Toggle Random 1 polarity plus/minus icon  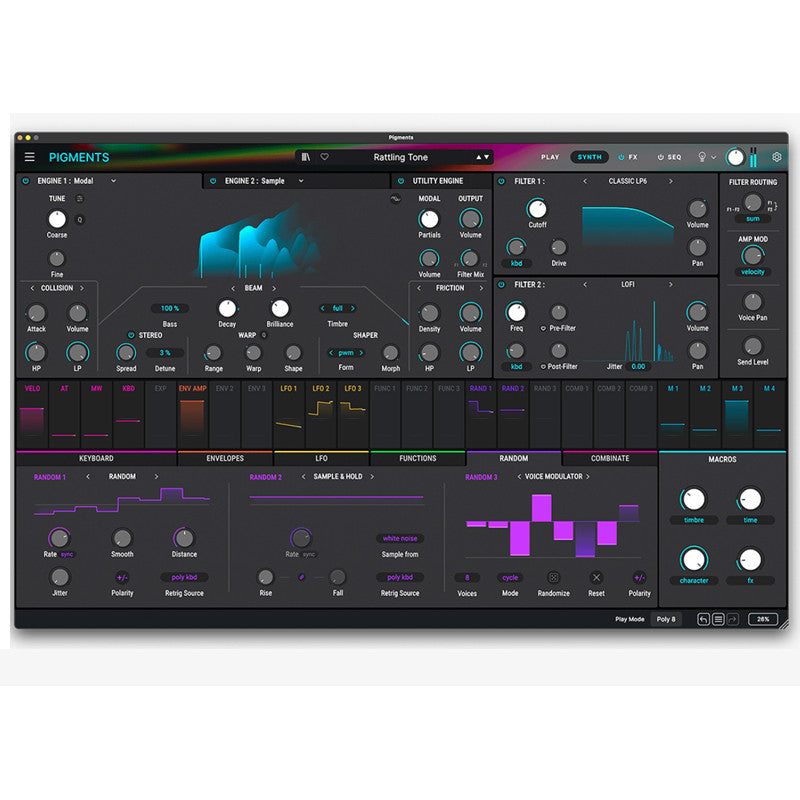(122, 578)
